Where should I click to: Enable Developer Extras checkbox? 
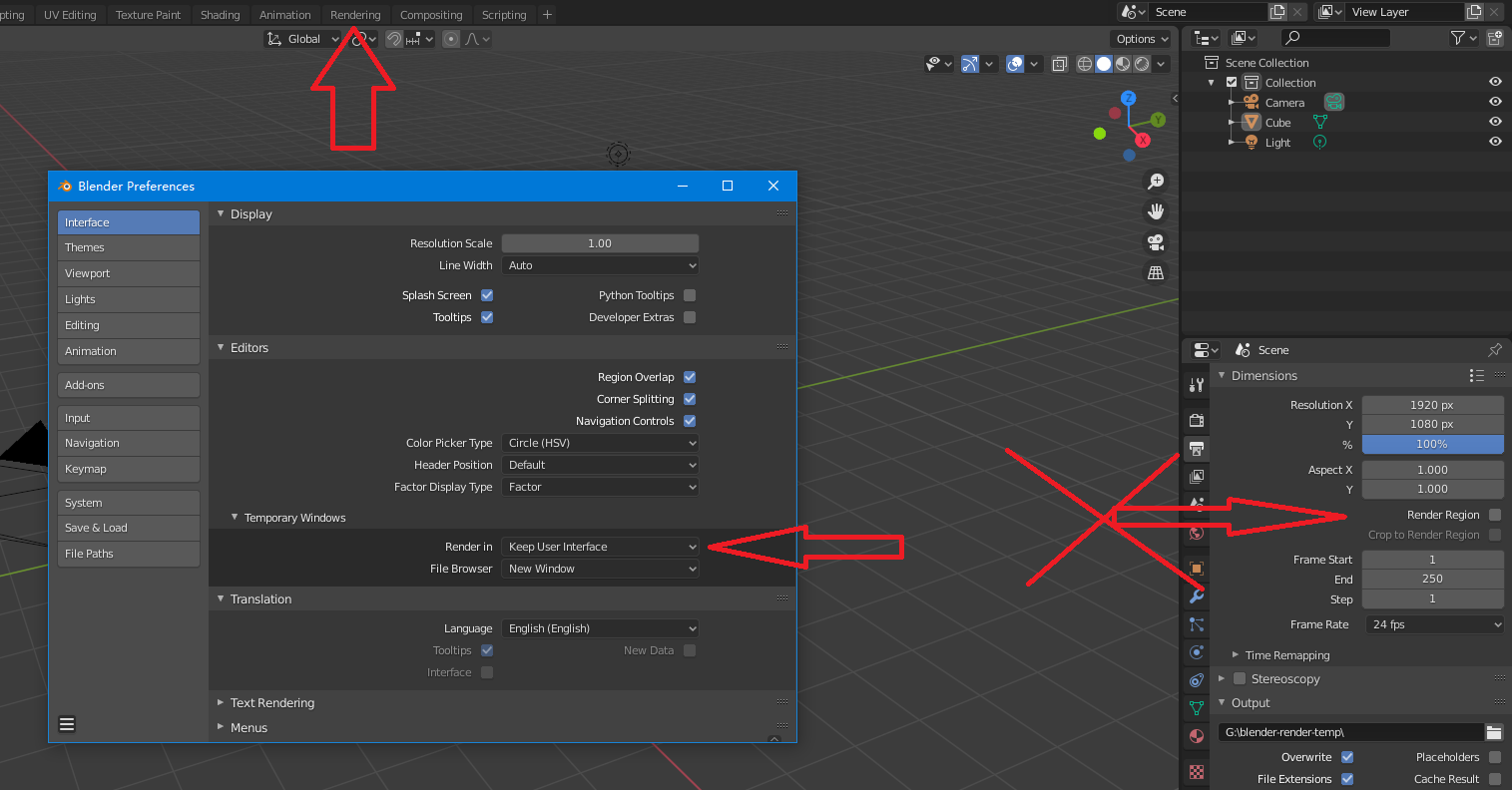pyautogui.click(x=690, y=317)
